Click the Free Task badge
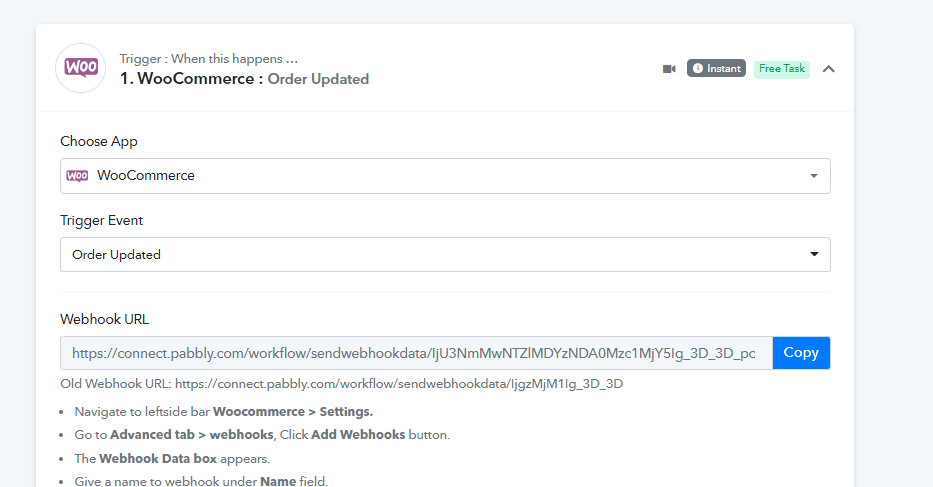Image resolution: width=933 pixels, height=487 pixels. 782,68
